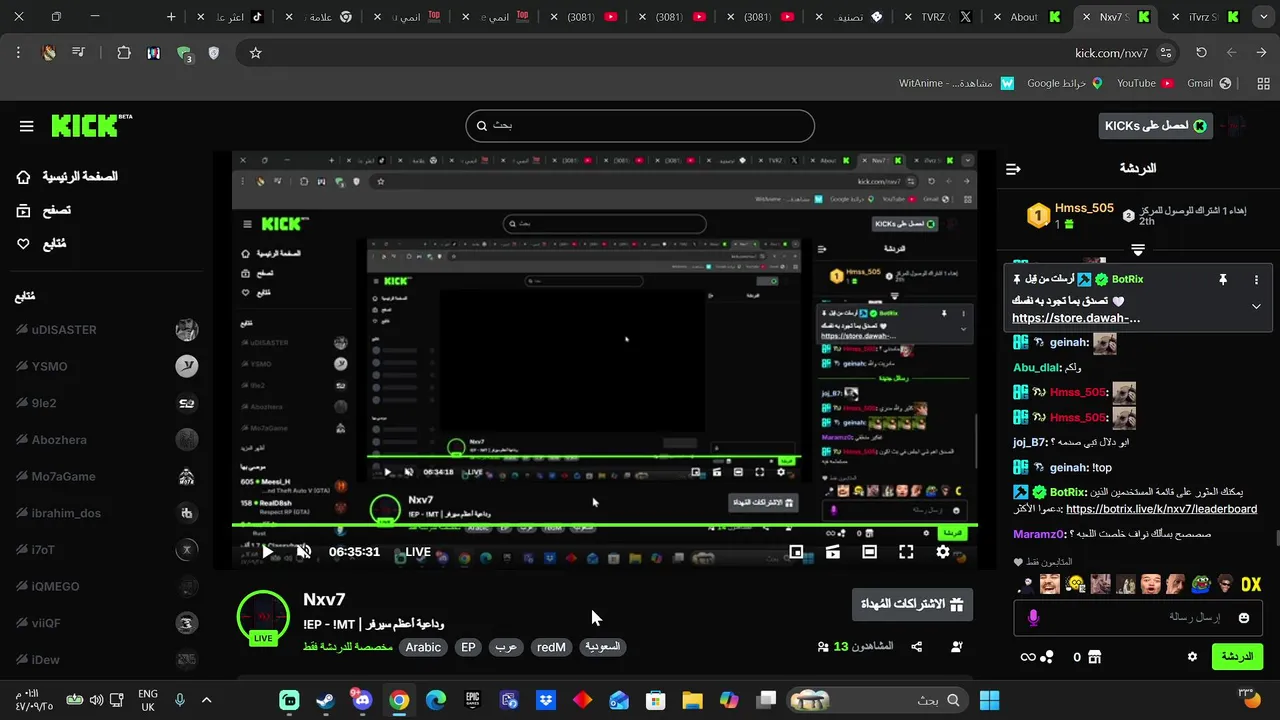Viewport: 1280px width, 720px height.
Task: Share the stream icon
Action: coord(917,647)
